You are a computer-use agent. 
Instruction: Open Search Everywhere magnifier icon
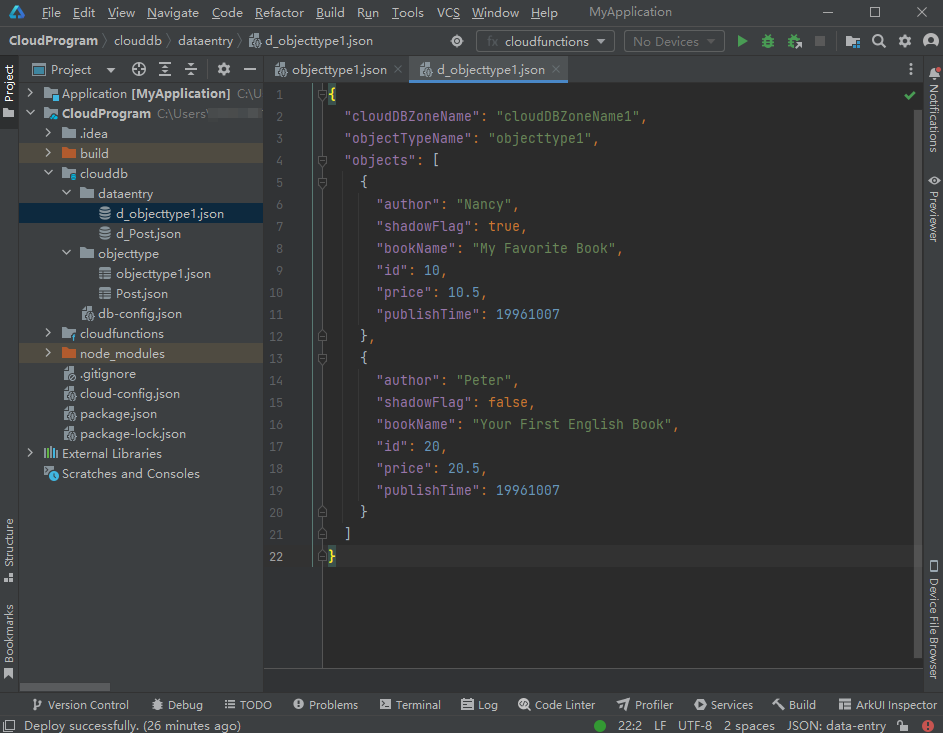(x=879, y=41)
